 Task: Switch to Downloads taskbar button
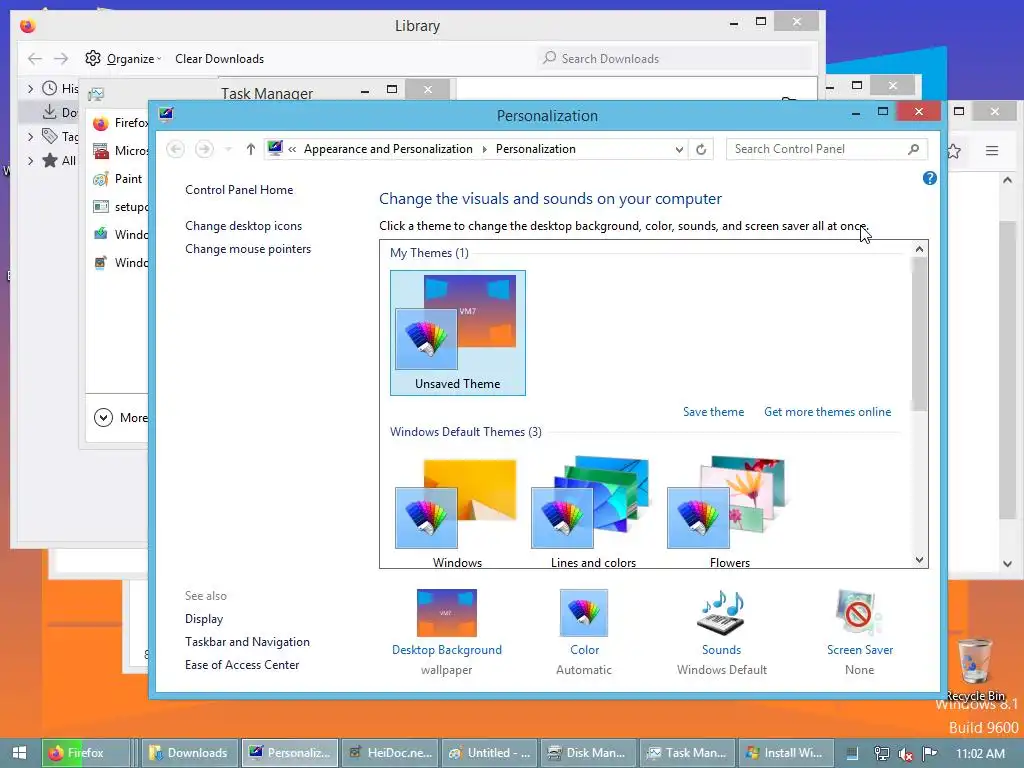tap(190, 753)
